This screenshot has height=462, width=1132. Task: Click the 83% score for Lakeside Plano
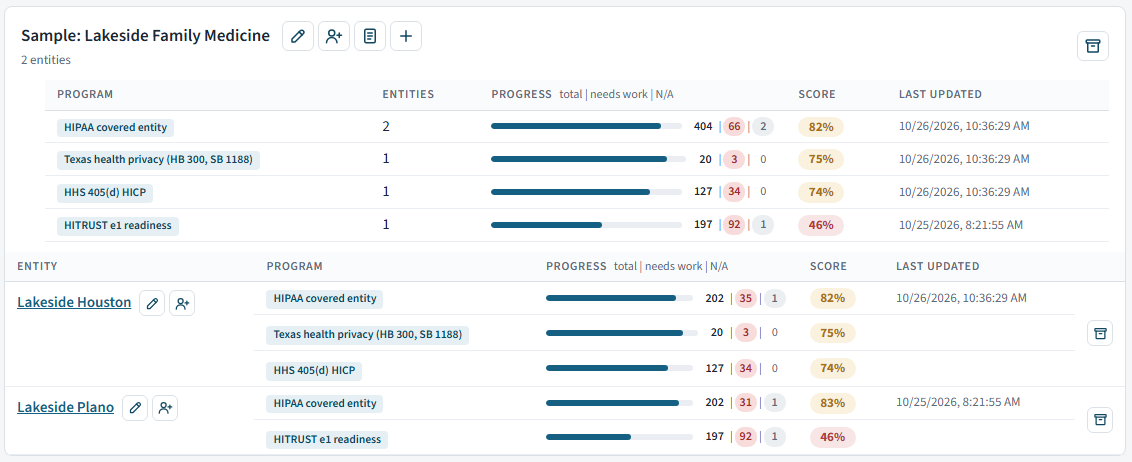tap(832, 404)
